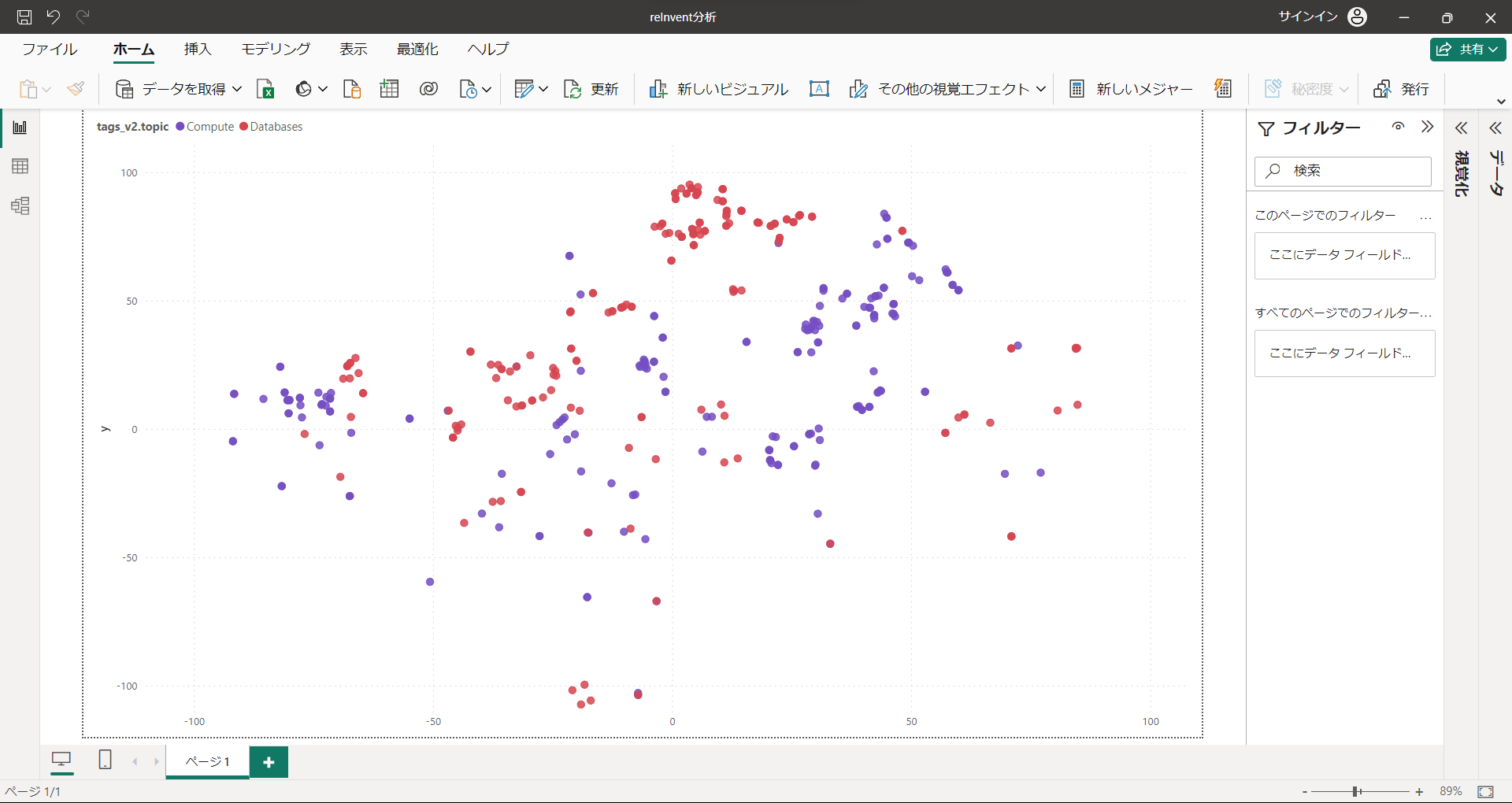The height and width of the screenshot is (803, 1512).
Task: Open the Report view icon
Action: [x=20, y=128]
